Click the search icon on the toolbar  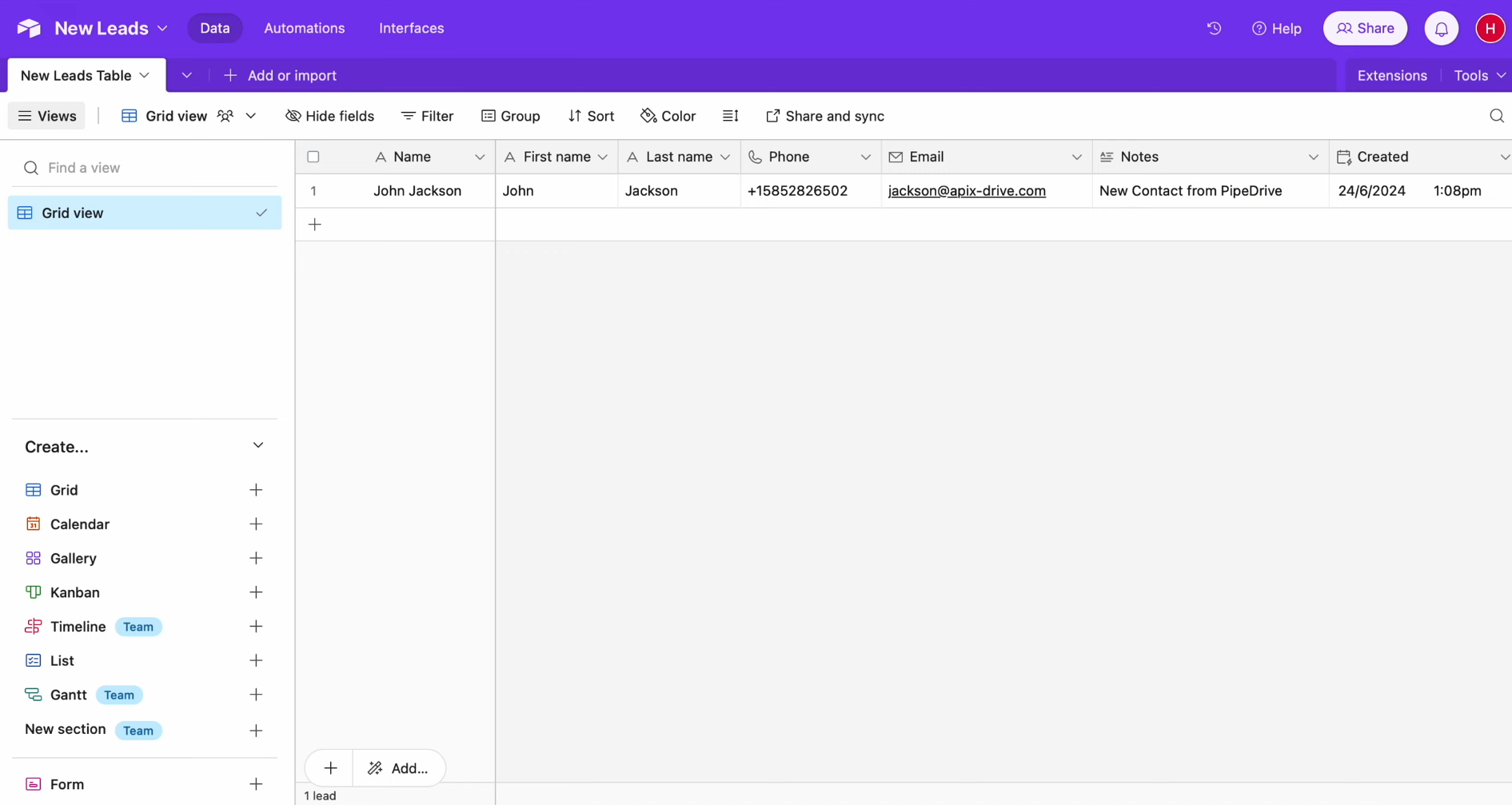(1497, 116)
